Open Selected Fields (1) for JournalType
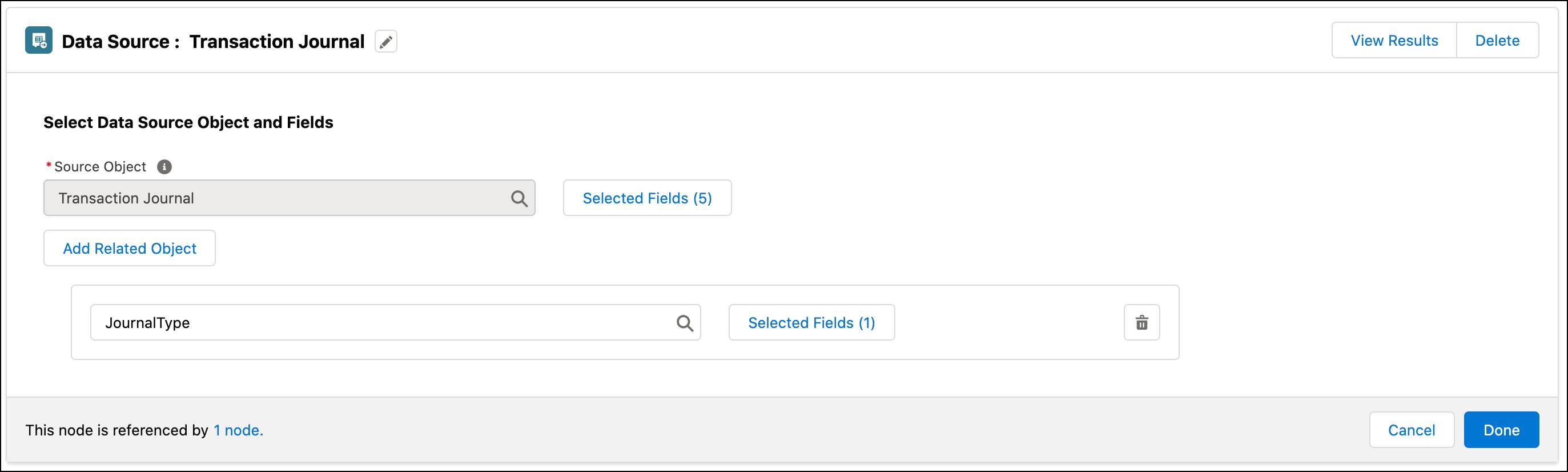 point(811,322)
